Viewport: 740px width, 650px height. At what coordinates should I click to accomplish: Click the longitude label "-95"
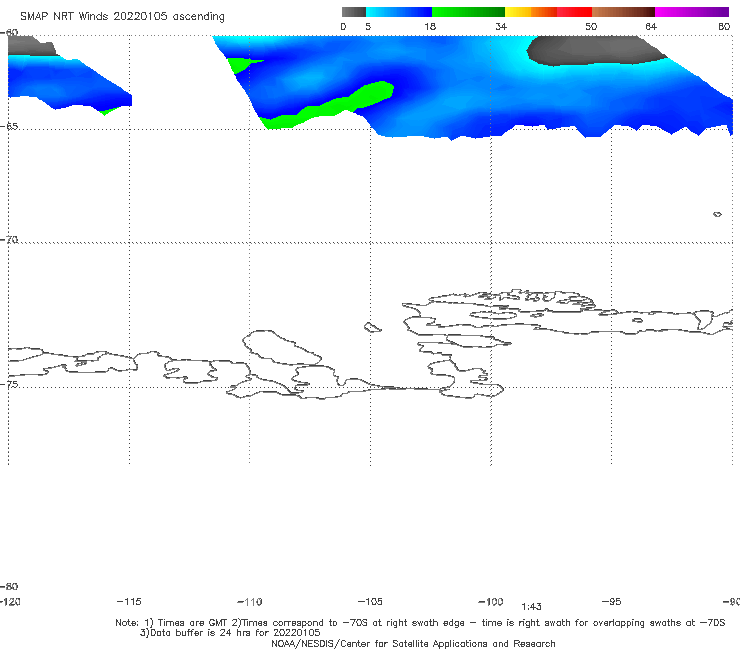(612, 601)
